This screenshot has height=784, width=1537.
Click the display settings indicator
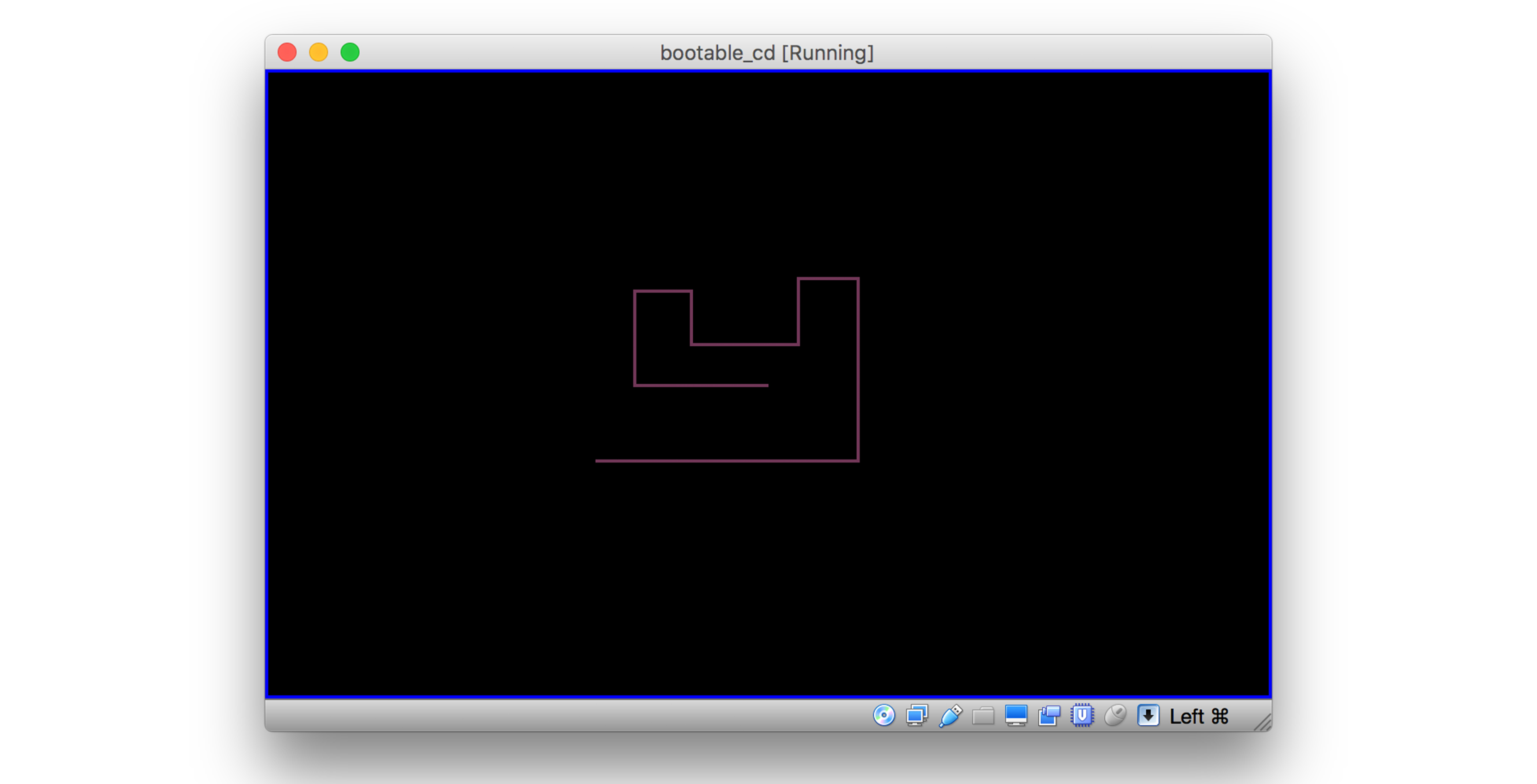(1016, 716)
